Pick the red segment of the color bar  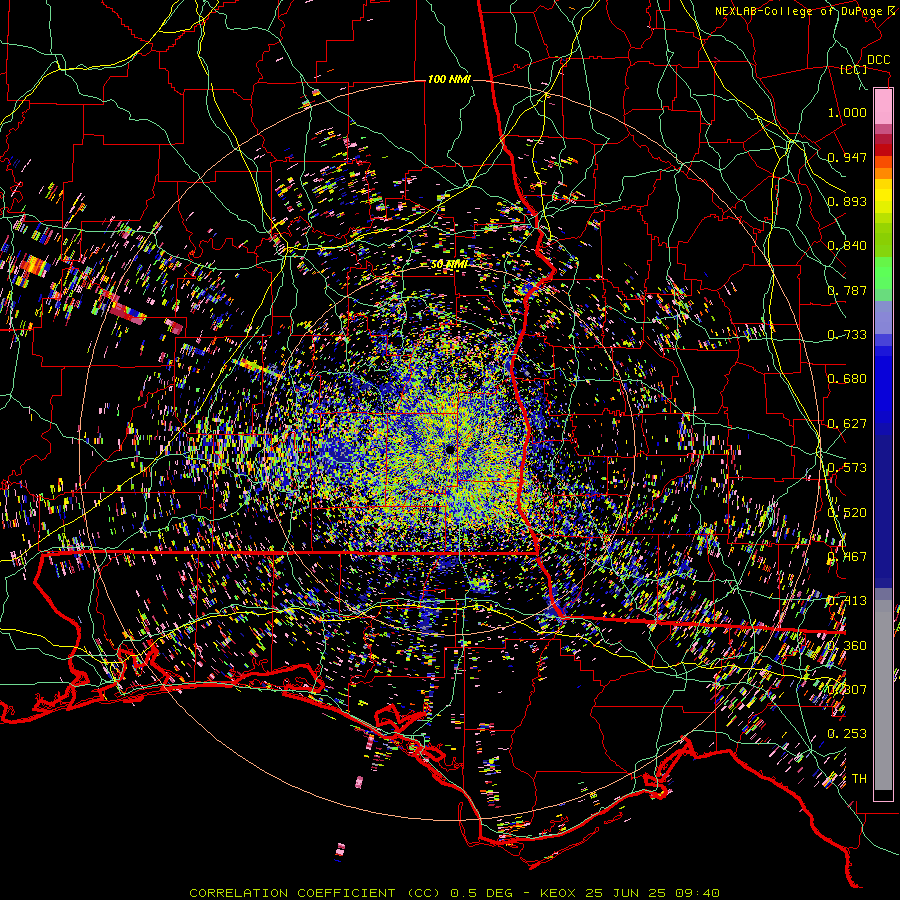coord(883,150)
